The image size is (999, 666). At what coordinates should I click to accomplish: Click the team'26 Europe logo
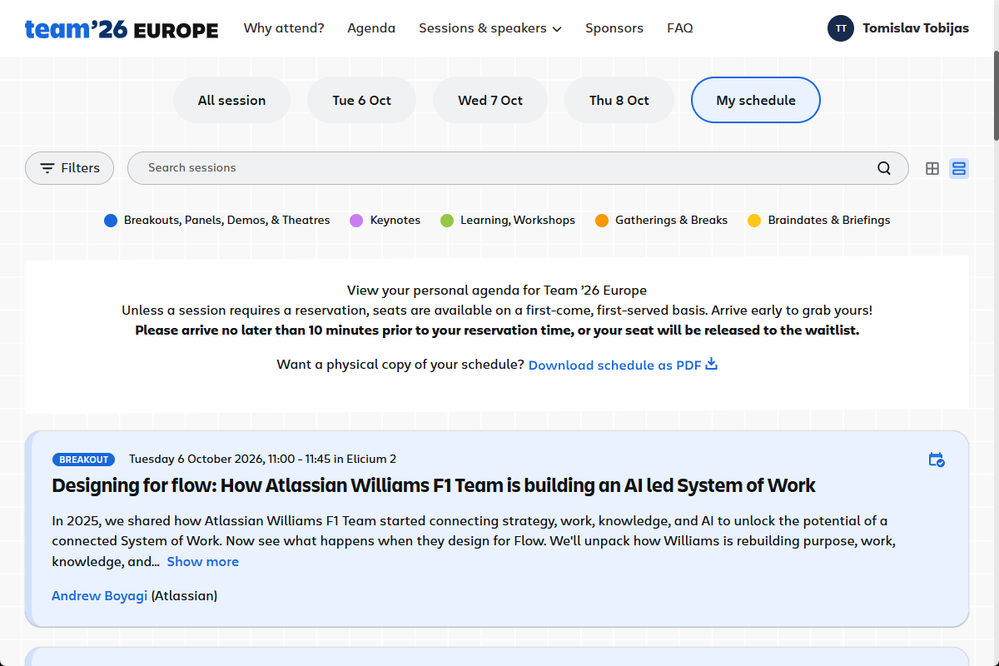[x=121, y=29]
